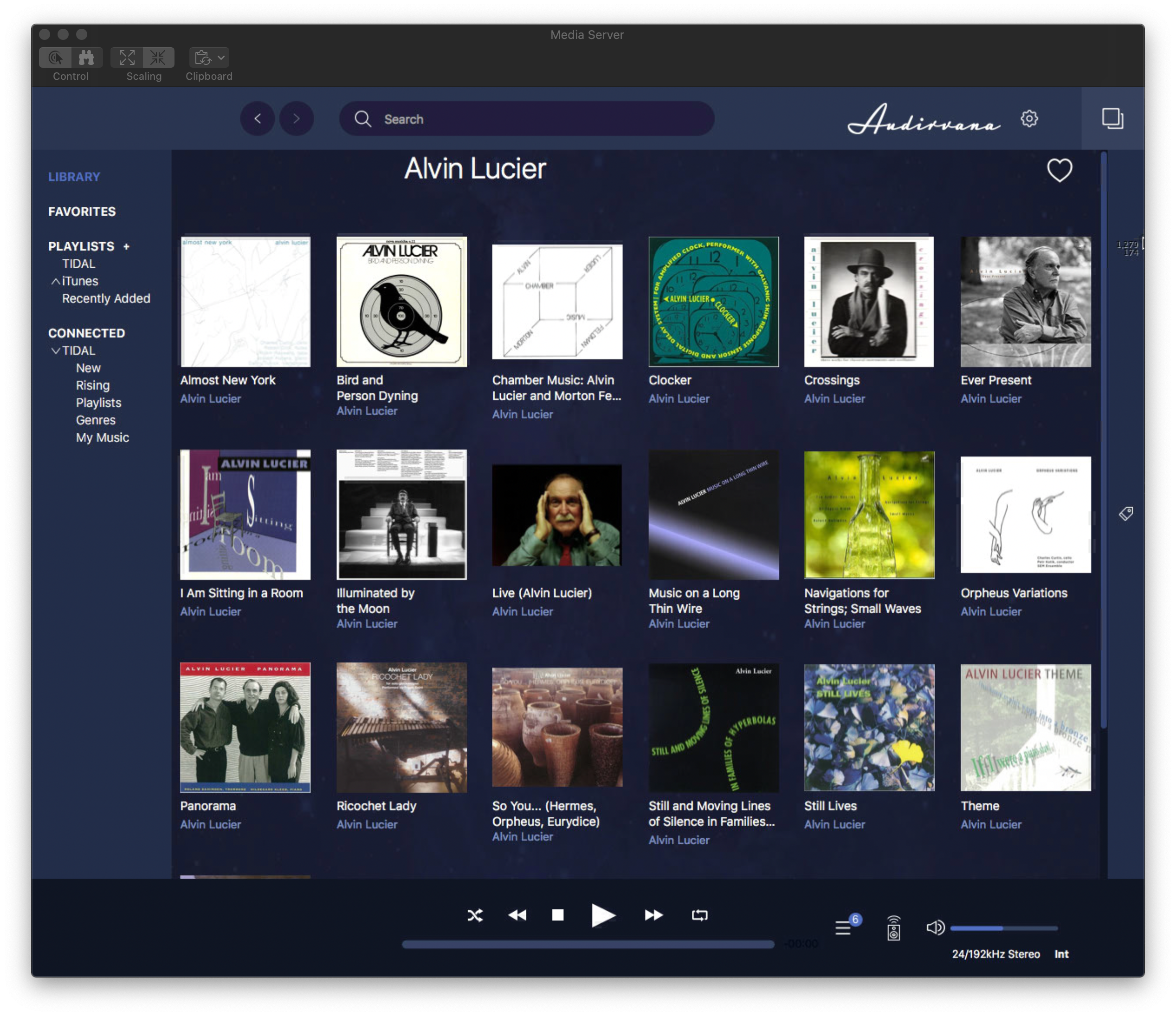Open TIDAL Genres

[x=95, y=420]
